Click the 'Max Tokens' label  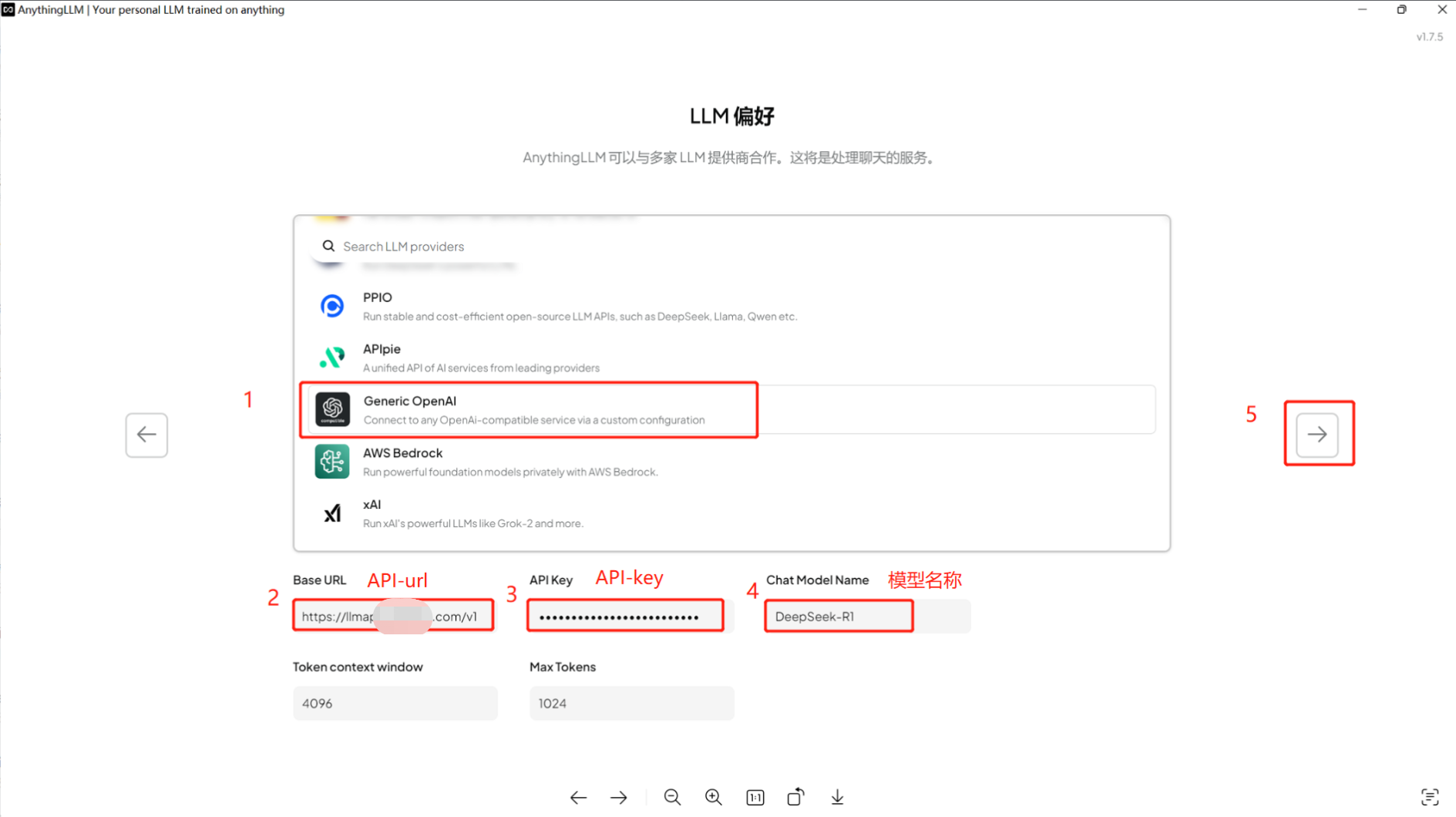click(562, 667)
